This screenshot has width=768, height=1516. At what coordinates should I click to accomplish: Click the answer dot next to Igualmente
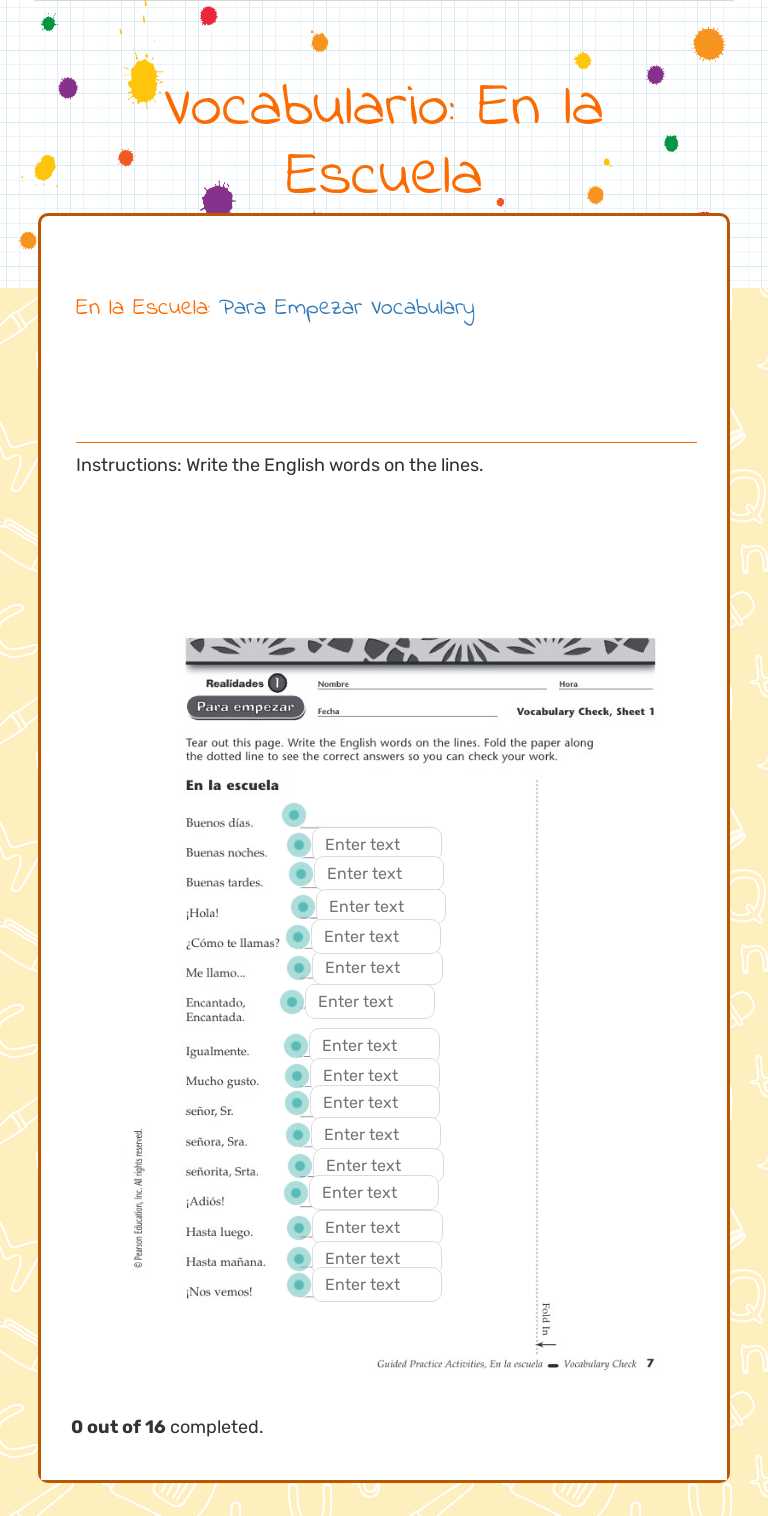click(x=296, y=1045)
